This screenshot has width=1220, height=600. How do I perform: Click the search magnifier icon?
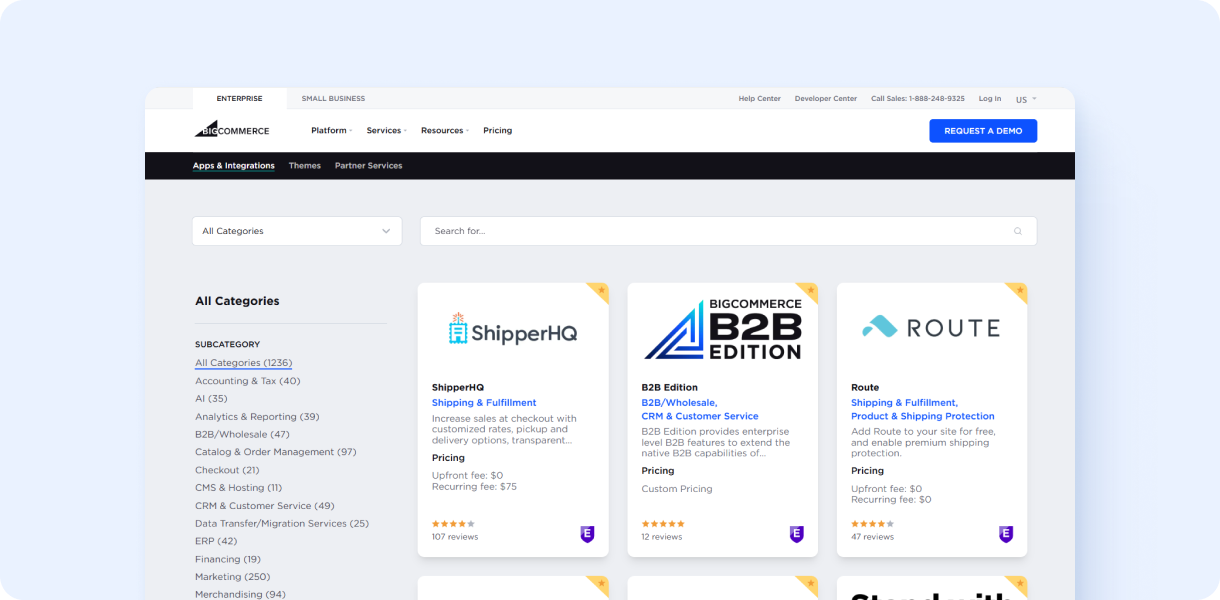pyautogui.click(x=1018, y=231)
